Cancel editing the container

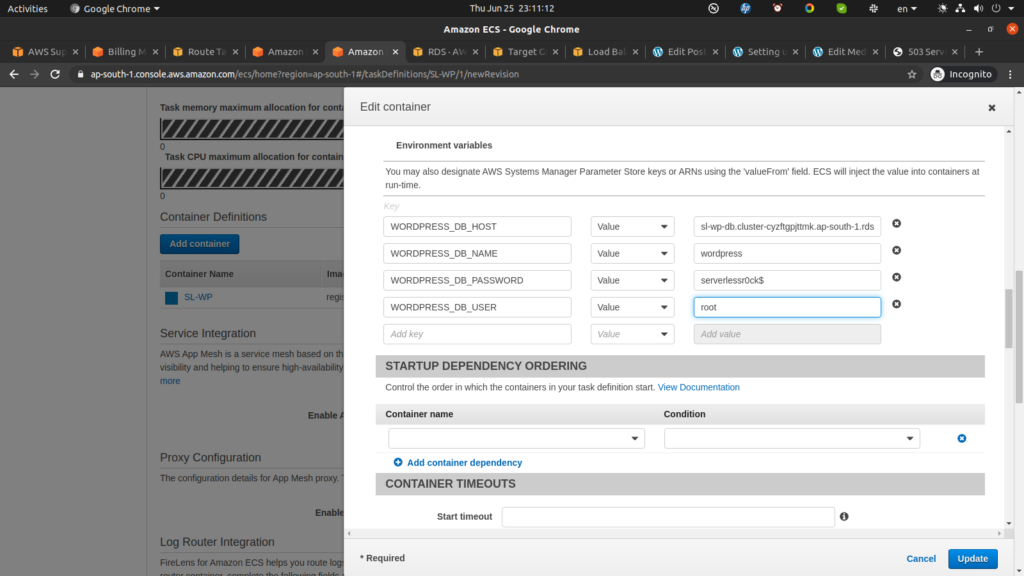click(x=921, y=558)
